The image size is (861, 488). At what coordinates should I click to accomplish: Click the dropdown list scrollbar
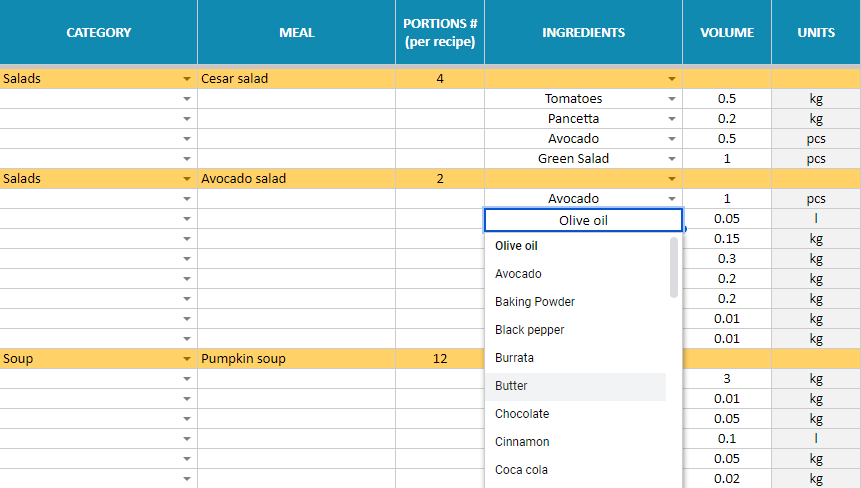click(x=674, y=267)
